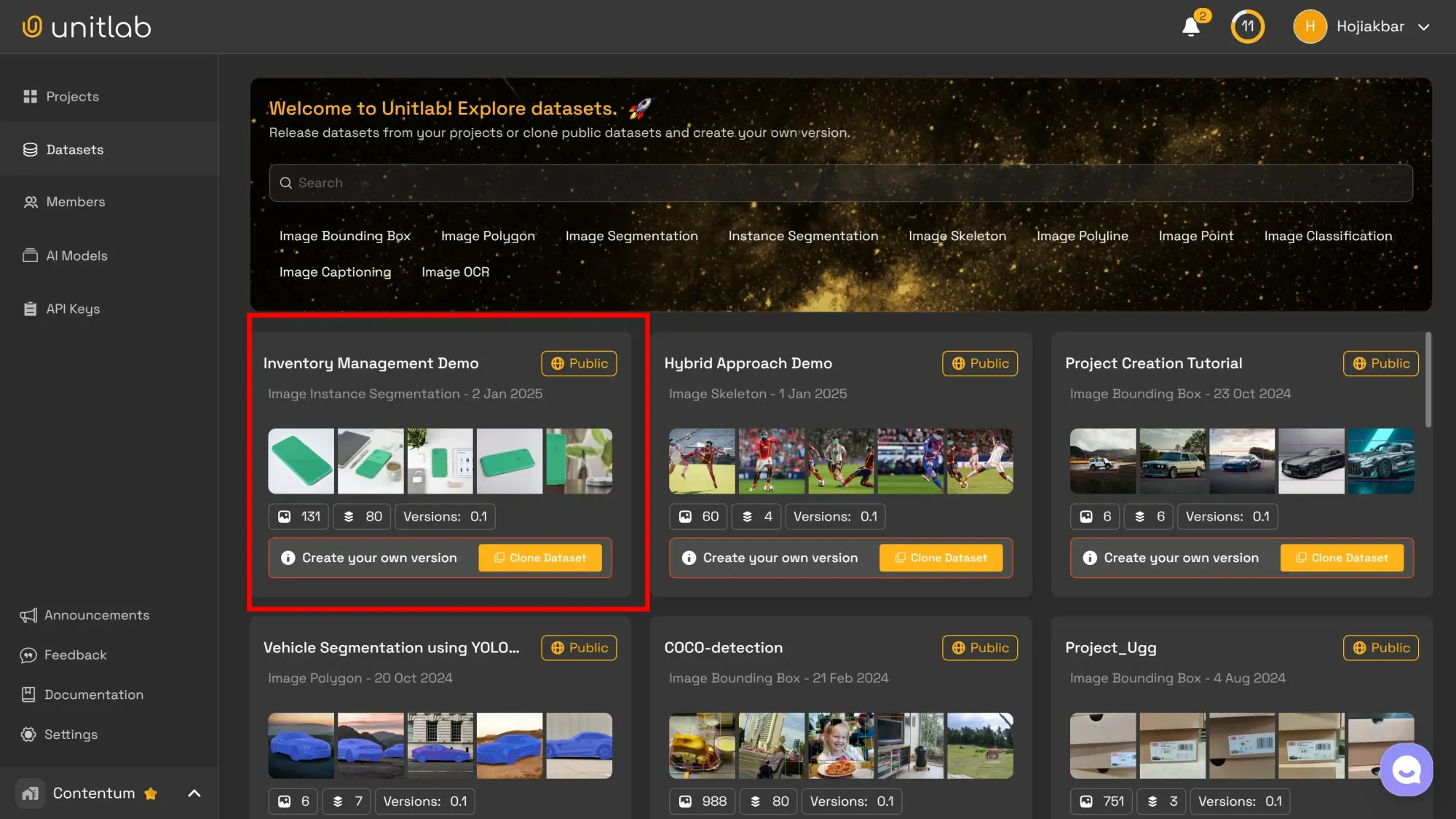Filter datasets by Image Skeleton
The width and height of the screenshot is (1456, 819).
click(957, 236)
